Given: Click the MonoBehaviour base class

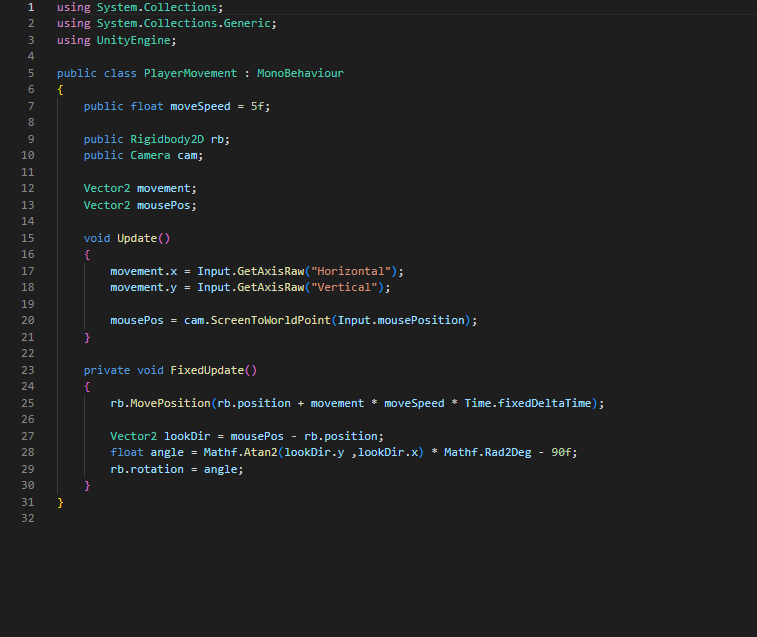Looking at the screenshot, I should click(x=300, y=73).
